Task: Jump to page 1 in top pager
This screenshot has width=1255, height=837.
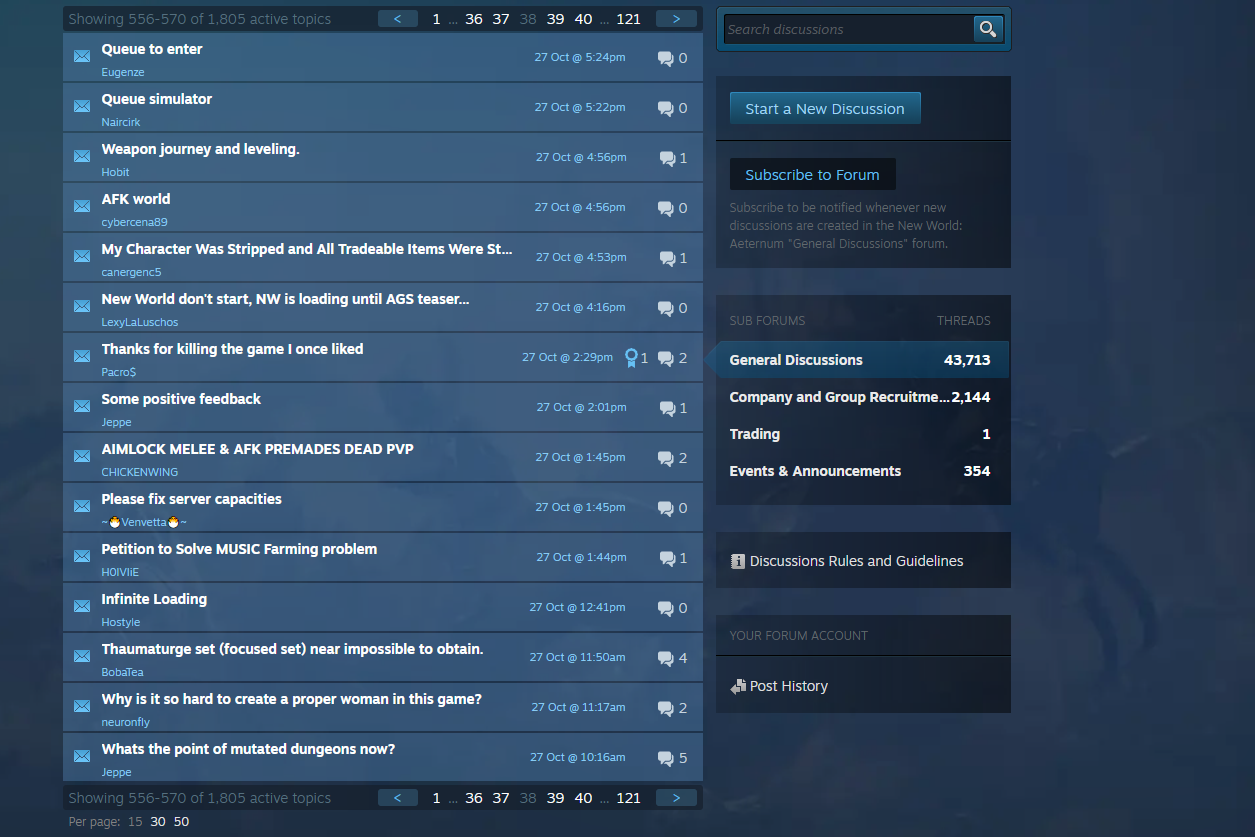Action: tap(436, 19)
